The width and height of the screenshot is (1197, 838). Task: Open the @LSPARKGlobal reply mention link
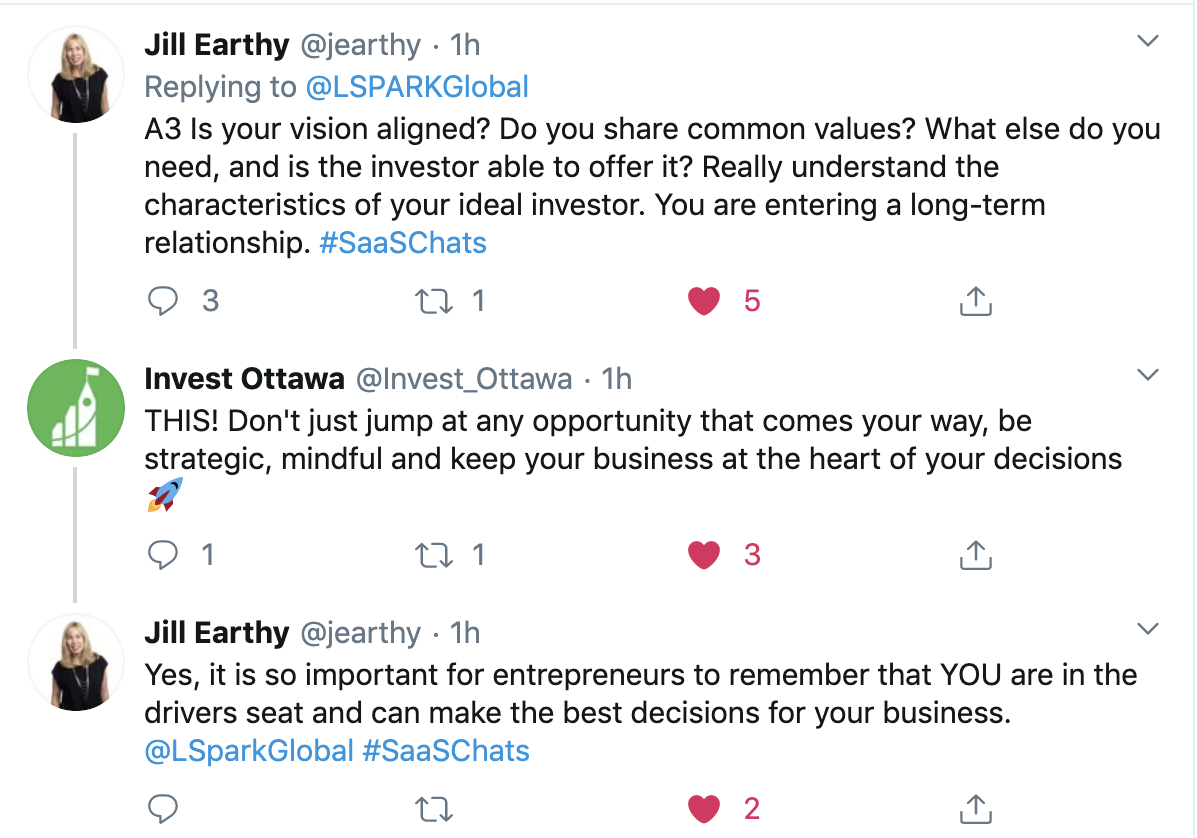(417, 87)
